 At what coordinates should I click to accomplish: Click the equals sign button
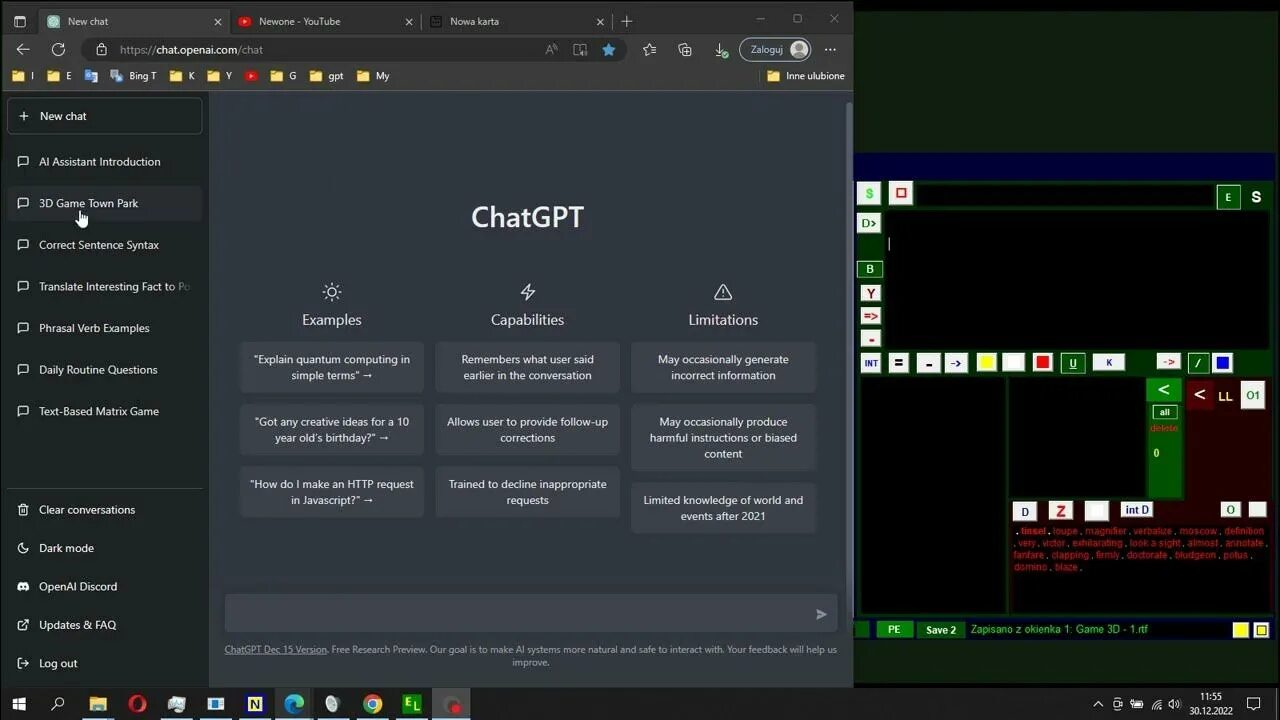tap(898, 363)
